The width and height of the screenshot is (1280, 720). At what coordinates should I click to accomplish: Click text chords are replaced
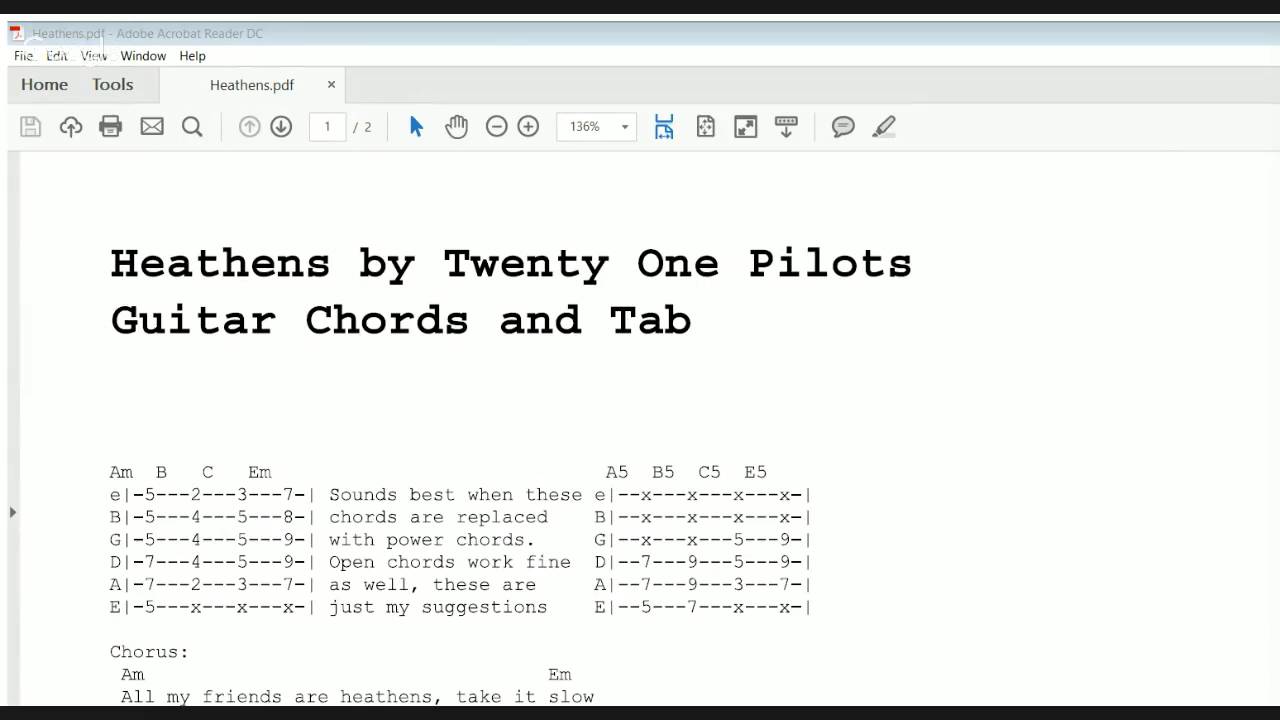(438, 517)
